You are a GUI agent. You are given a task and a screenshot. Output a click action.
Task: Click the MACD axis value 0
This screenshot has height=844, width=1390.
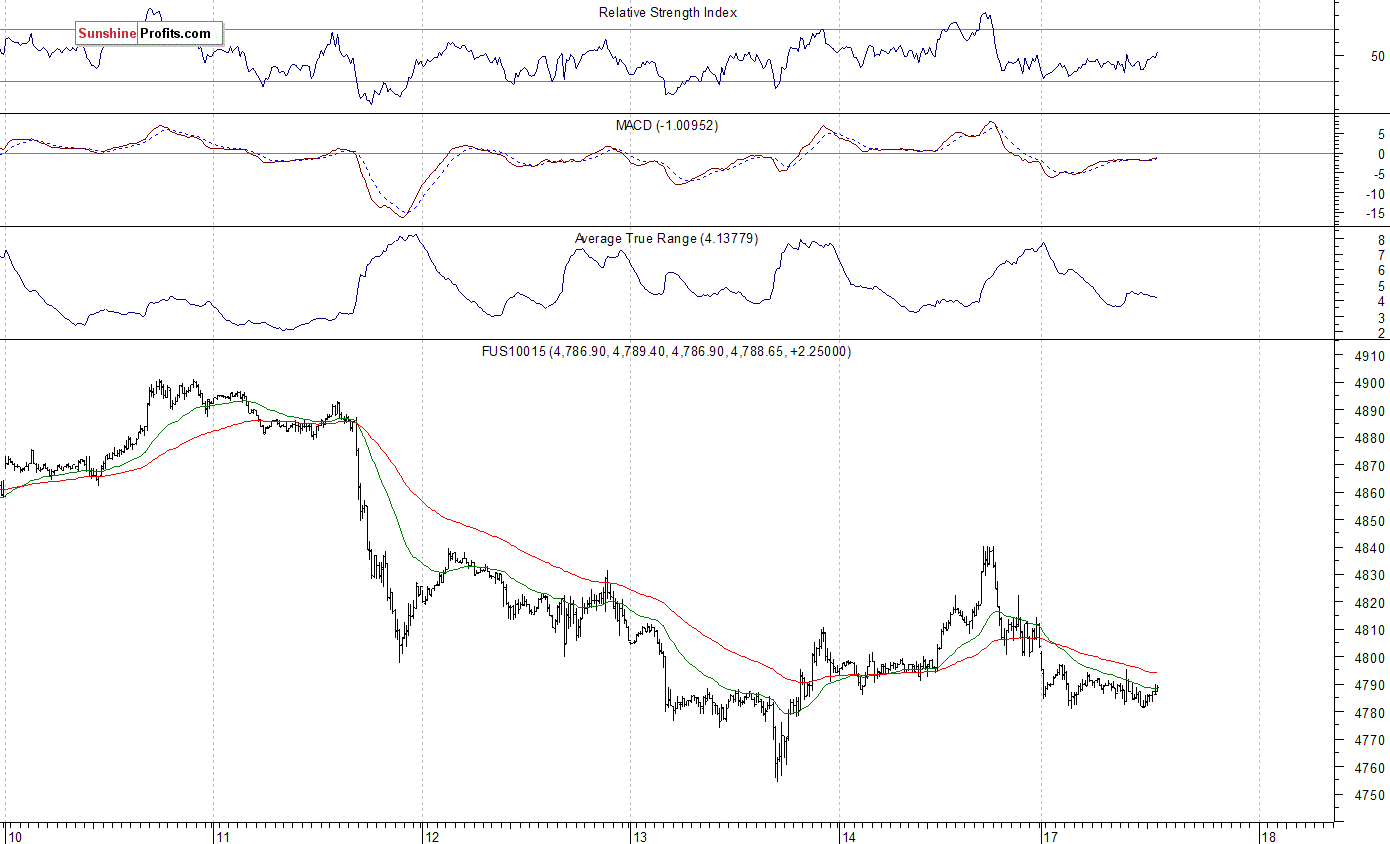(1381, 154)
